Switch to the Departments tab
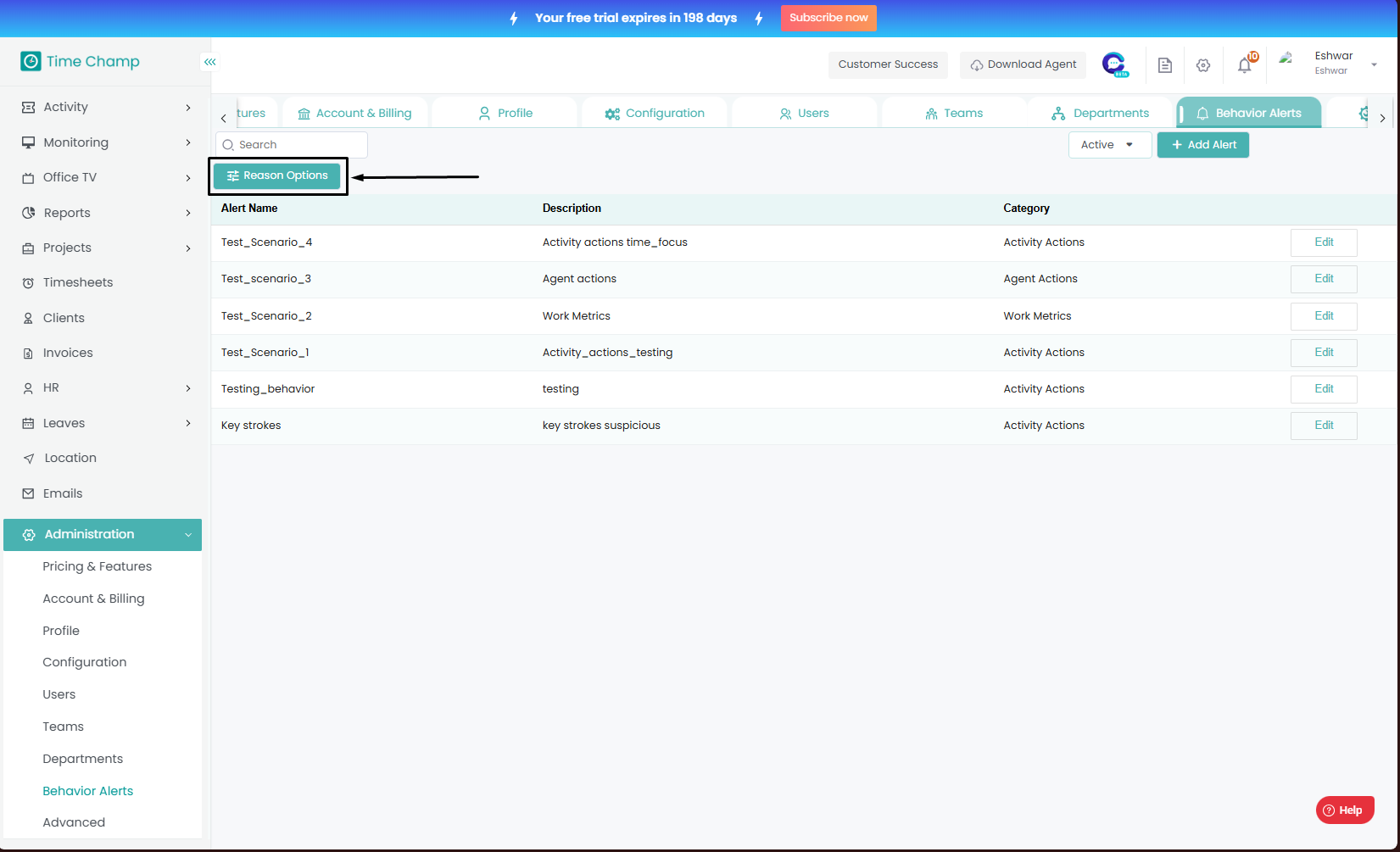Screen dimensions: 1400x852 1101,113
